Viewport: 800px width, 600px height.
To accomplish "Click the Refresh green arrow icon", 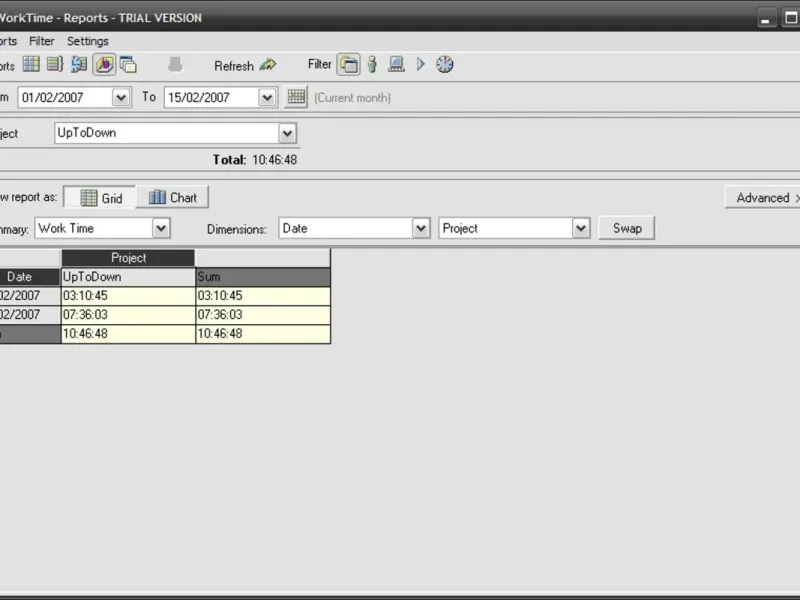I will point(268,65).
